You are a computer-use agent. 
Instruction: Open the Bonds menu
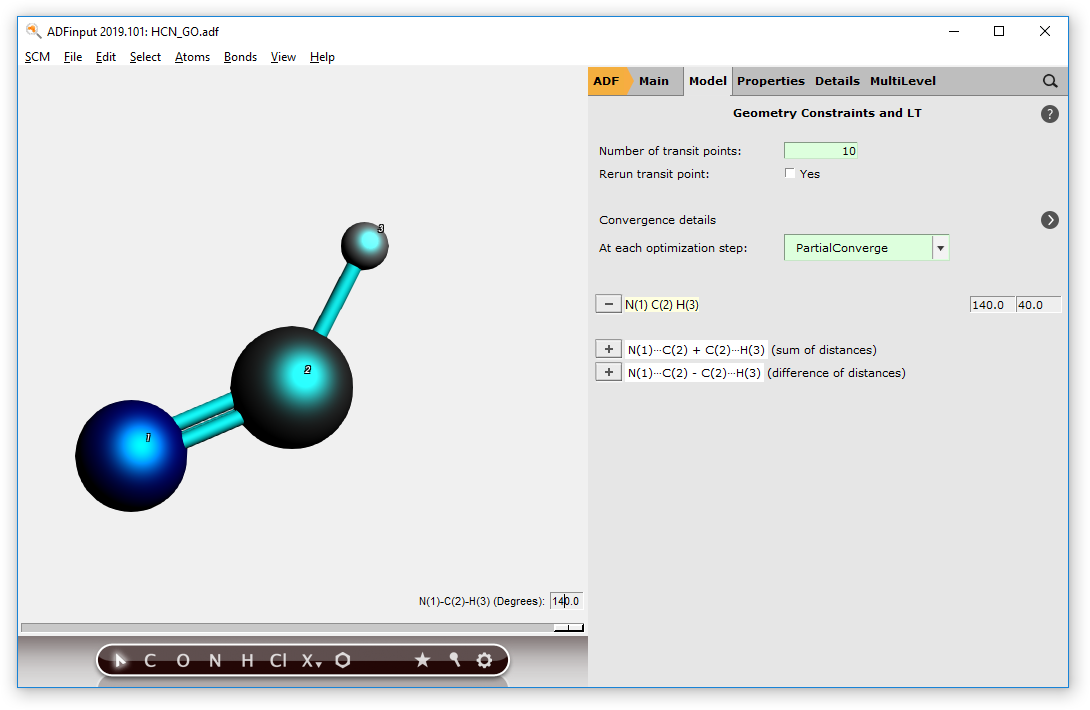pos(241,57)
